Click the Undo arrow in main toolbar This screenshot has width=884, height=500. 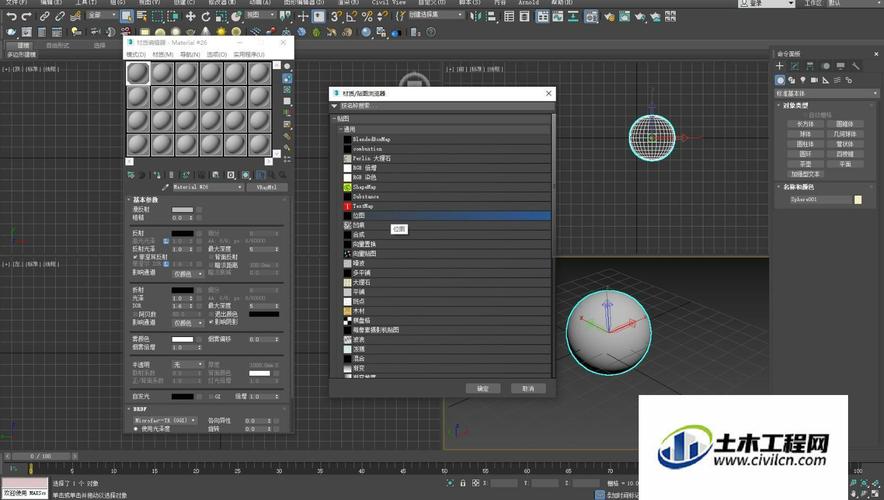[x=10, y=16]
